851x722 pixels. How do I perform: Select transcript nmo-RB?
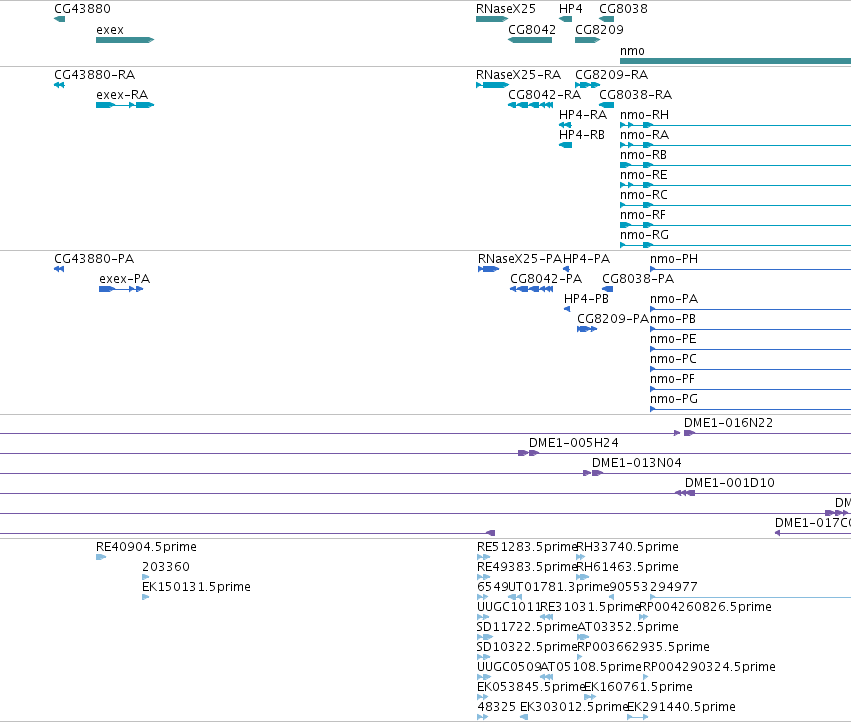coord(643,155)
